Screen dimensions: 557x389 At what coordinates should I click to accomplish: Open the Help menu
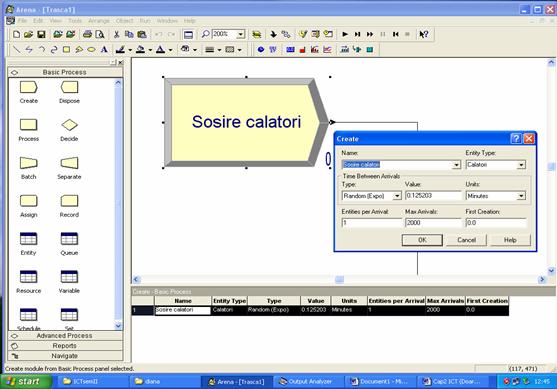[190, 21]
